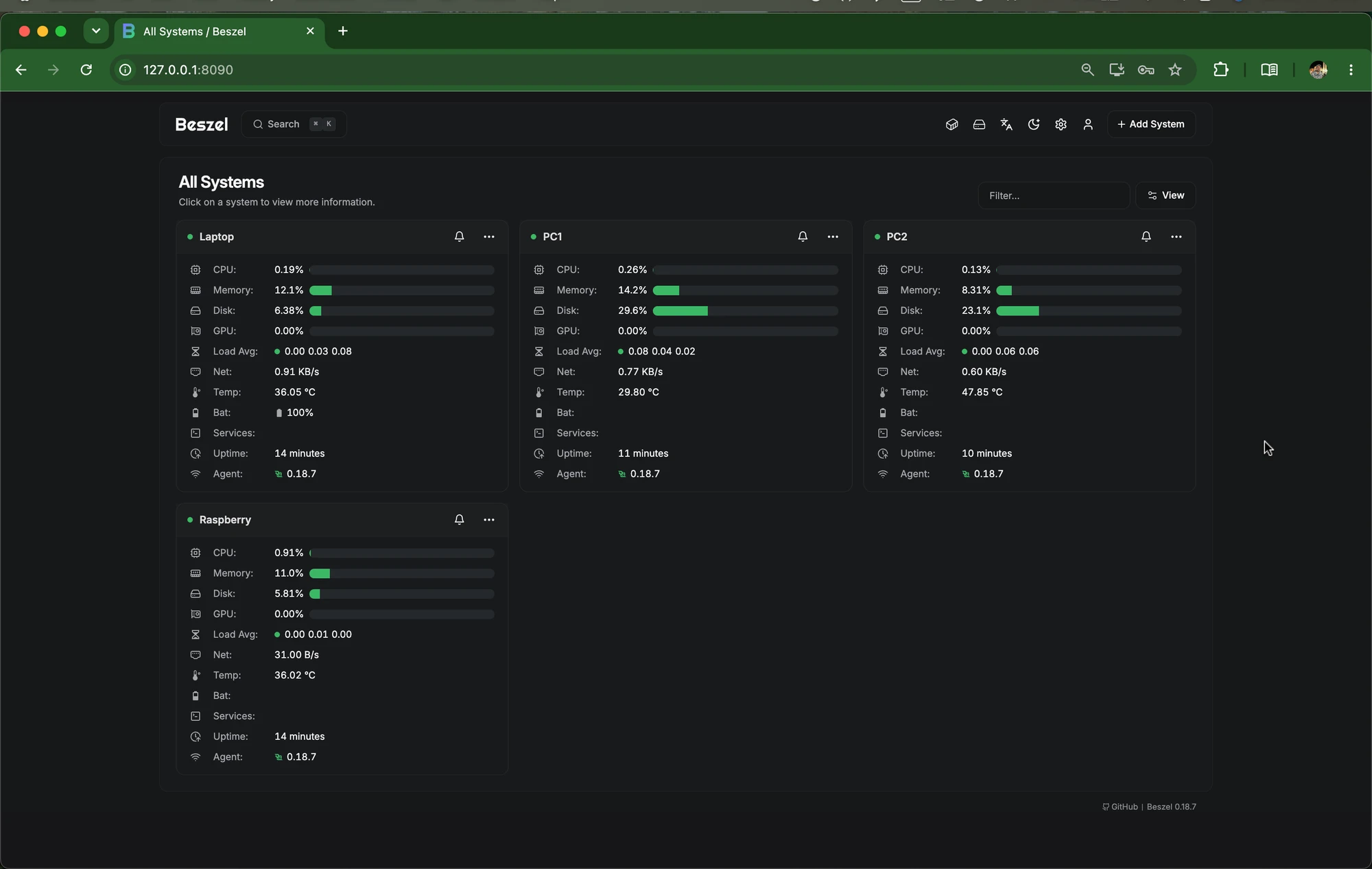
Task: Reload the Beszel page
Action: (86, 70)
